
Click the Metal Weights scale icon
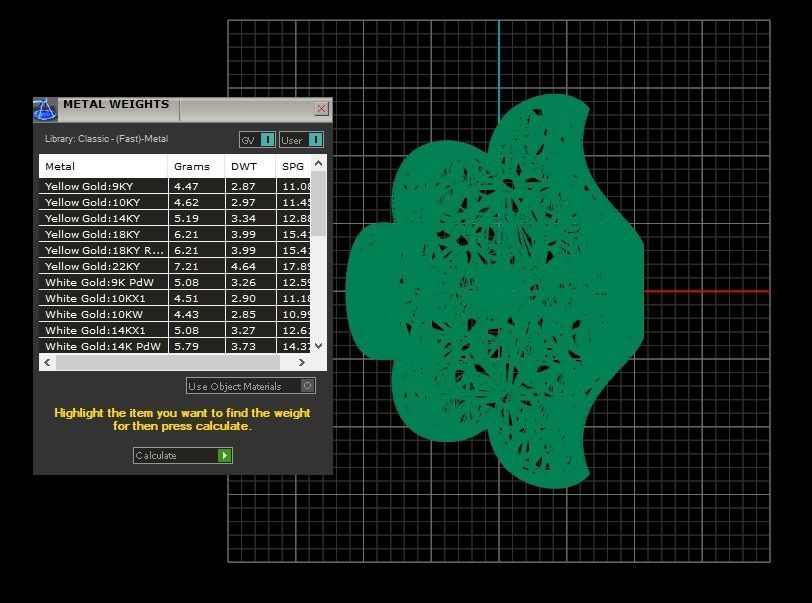coord(45,109)
